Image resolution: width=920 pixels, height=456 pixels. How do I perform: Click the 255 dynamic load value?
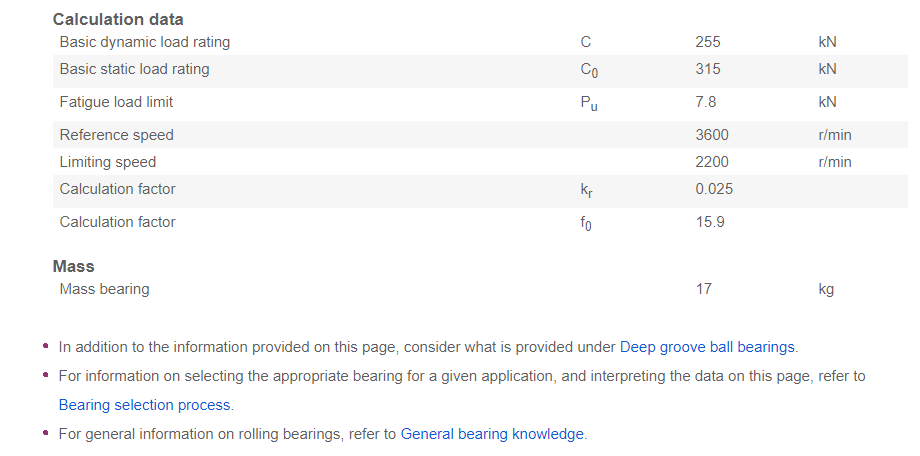coord(707,42)
